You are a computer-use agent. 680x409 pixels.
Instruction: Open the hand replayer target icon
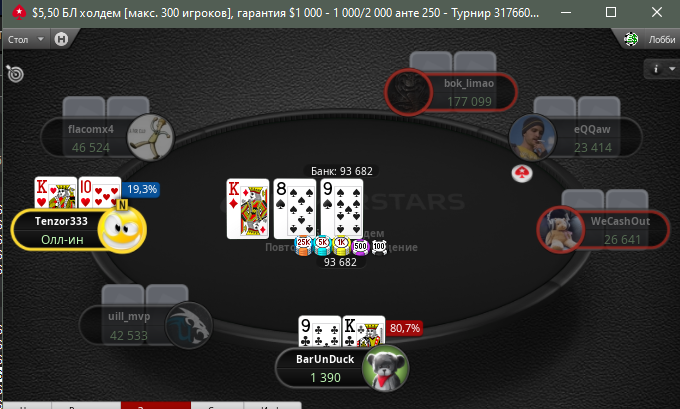15,74
